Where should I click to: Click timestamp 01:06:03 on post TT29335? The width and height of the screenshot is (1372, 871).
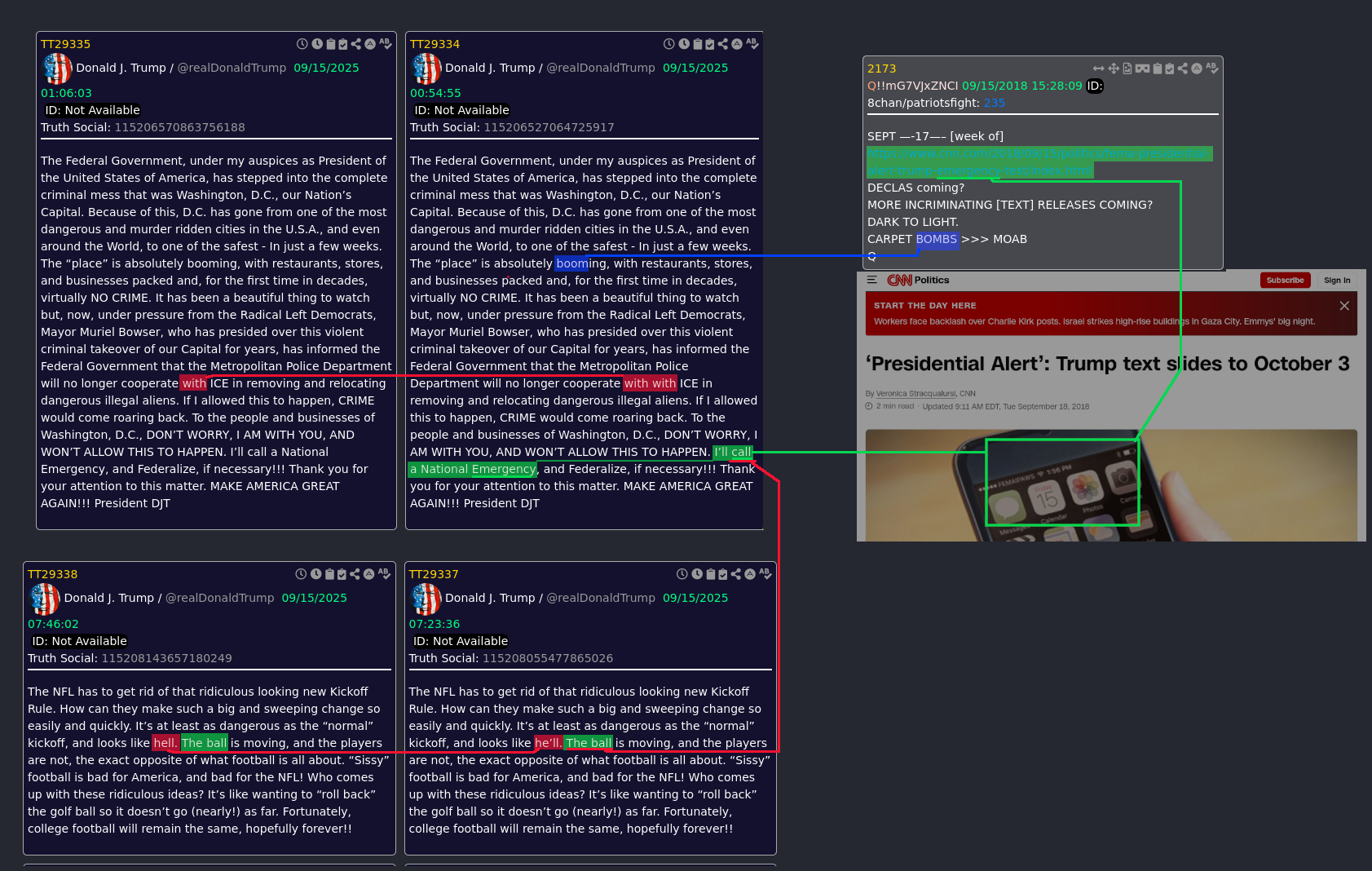tap(66, 93)
